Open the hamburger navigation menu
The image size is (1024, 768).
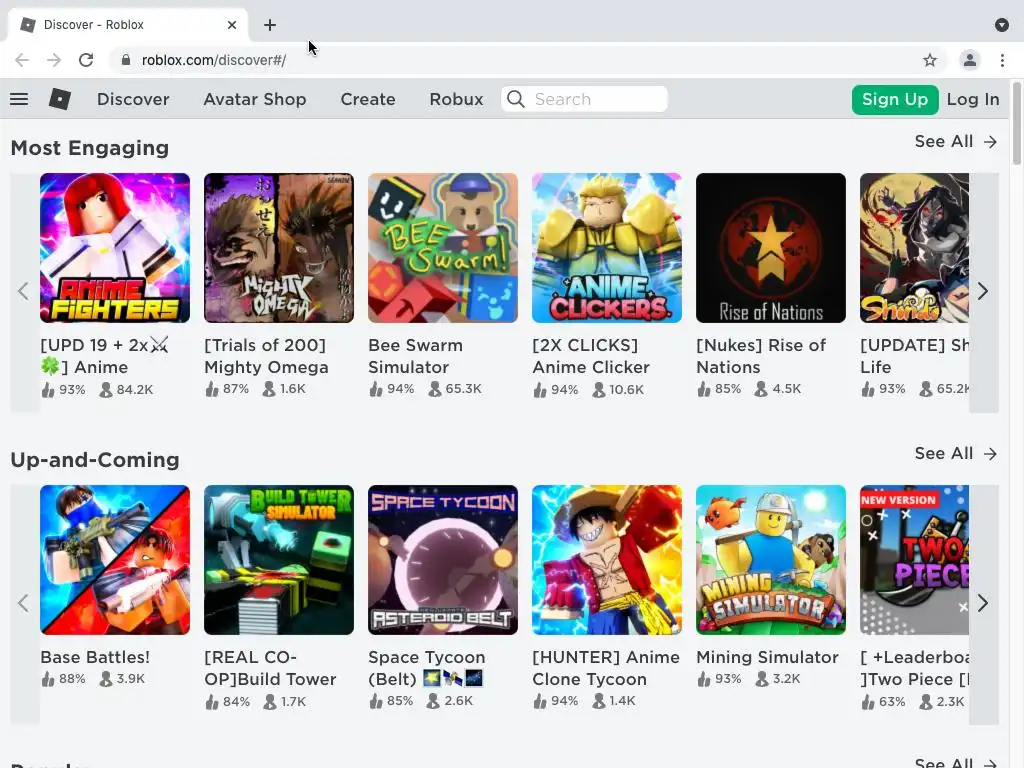pos(19,99)
